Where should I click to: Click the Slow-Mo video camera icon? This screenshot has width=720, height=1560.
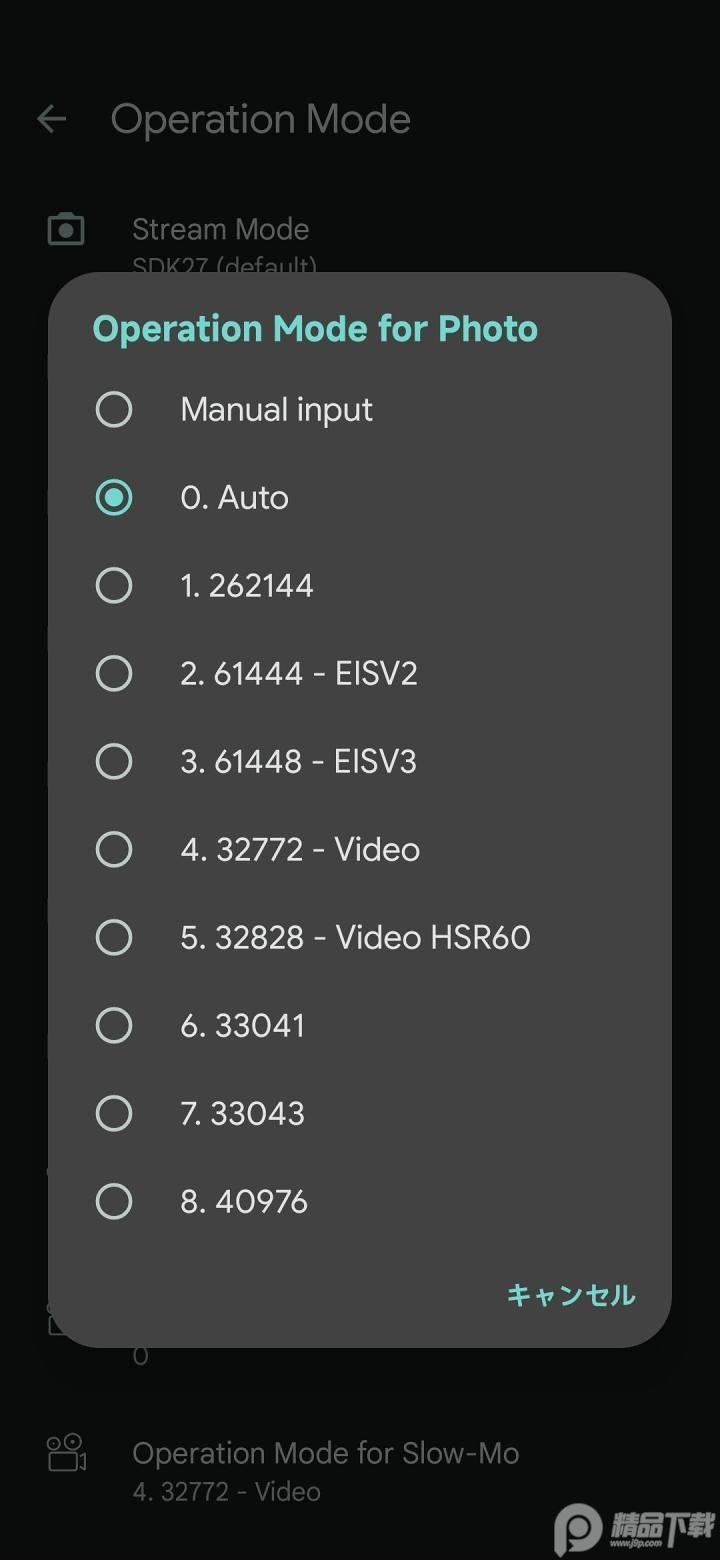(x=66, y=1453)
